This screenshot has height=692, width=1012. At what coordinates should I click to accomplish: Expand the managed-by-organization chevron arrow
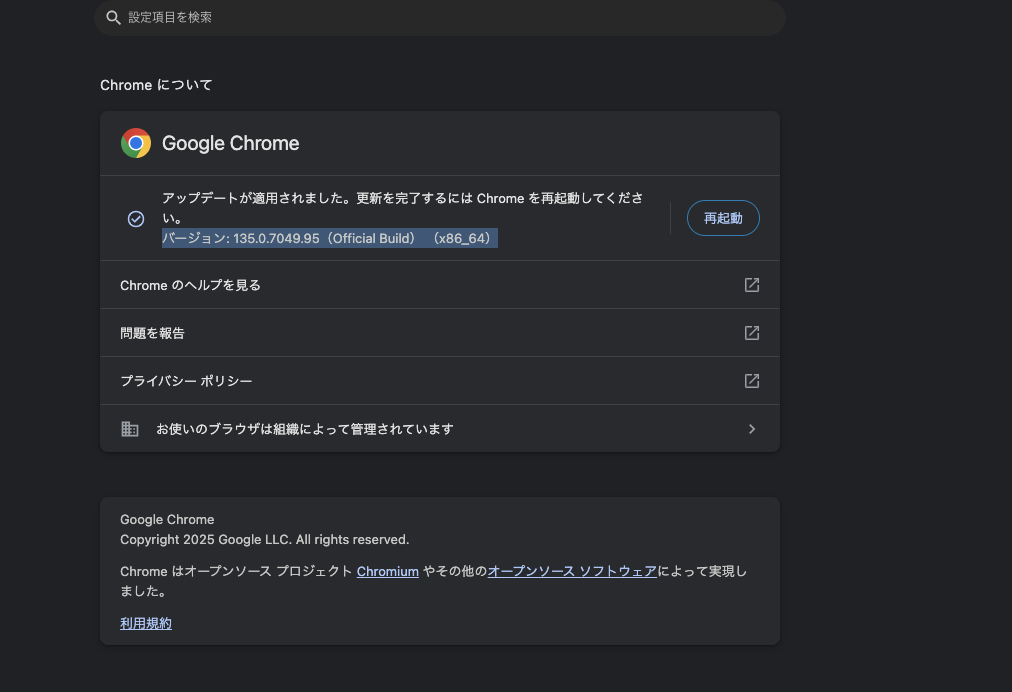point(752,429)
